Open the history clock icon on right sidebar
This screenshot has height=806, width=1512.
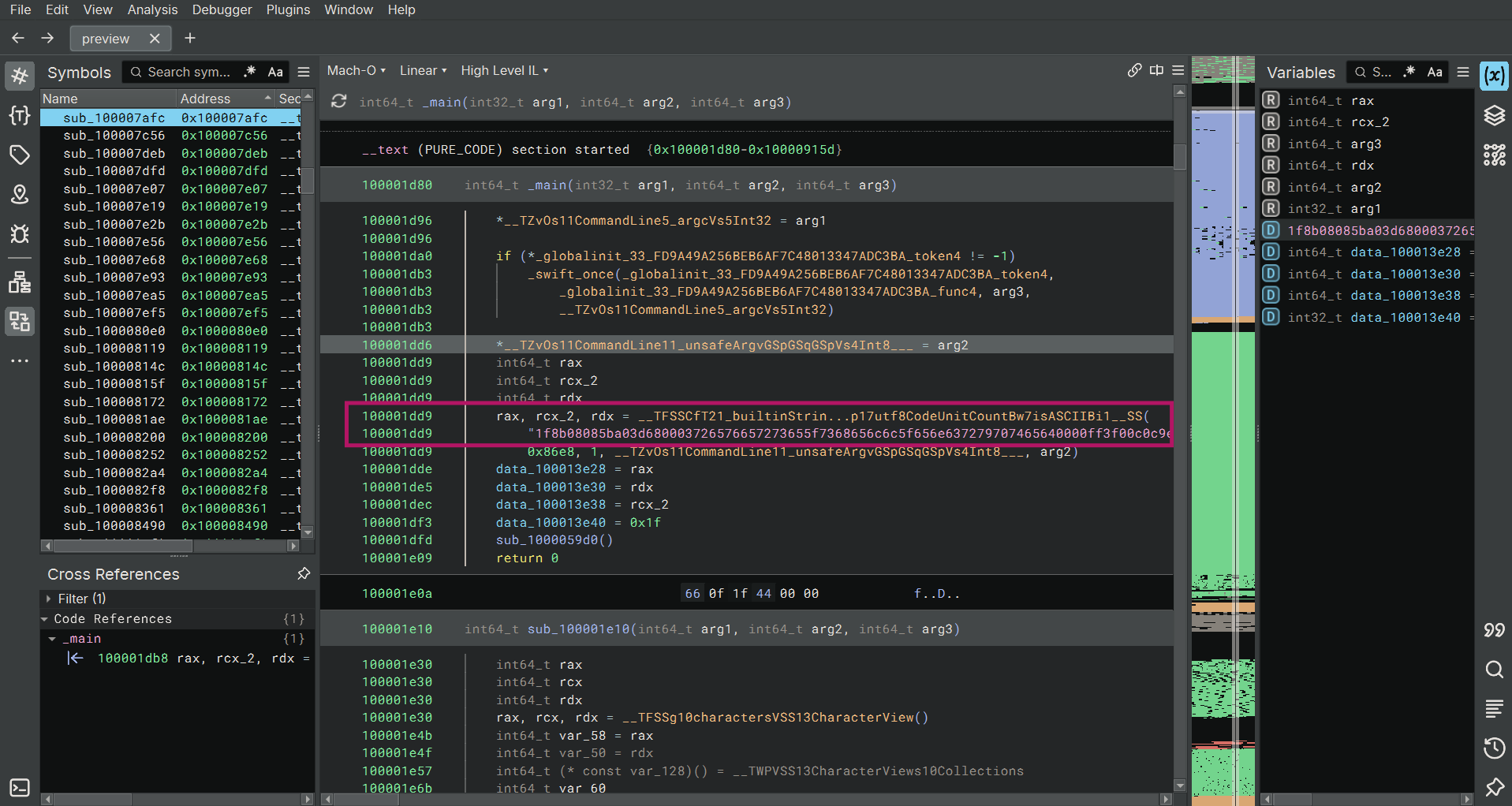pyautogui.click(x=1494, y=748)
